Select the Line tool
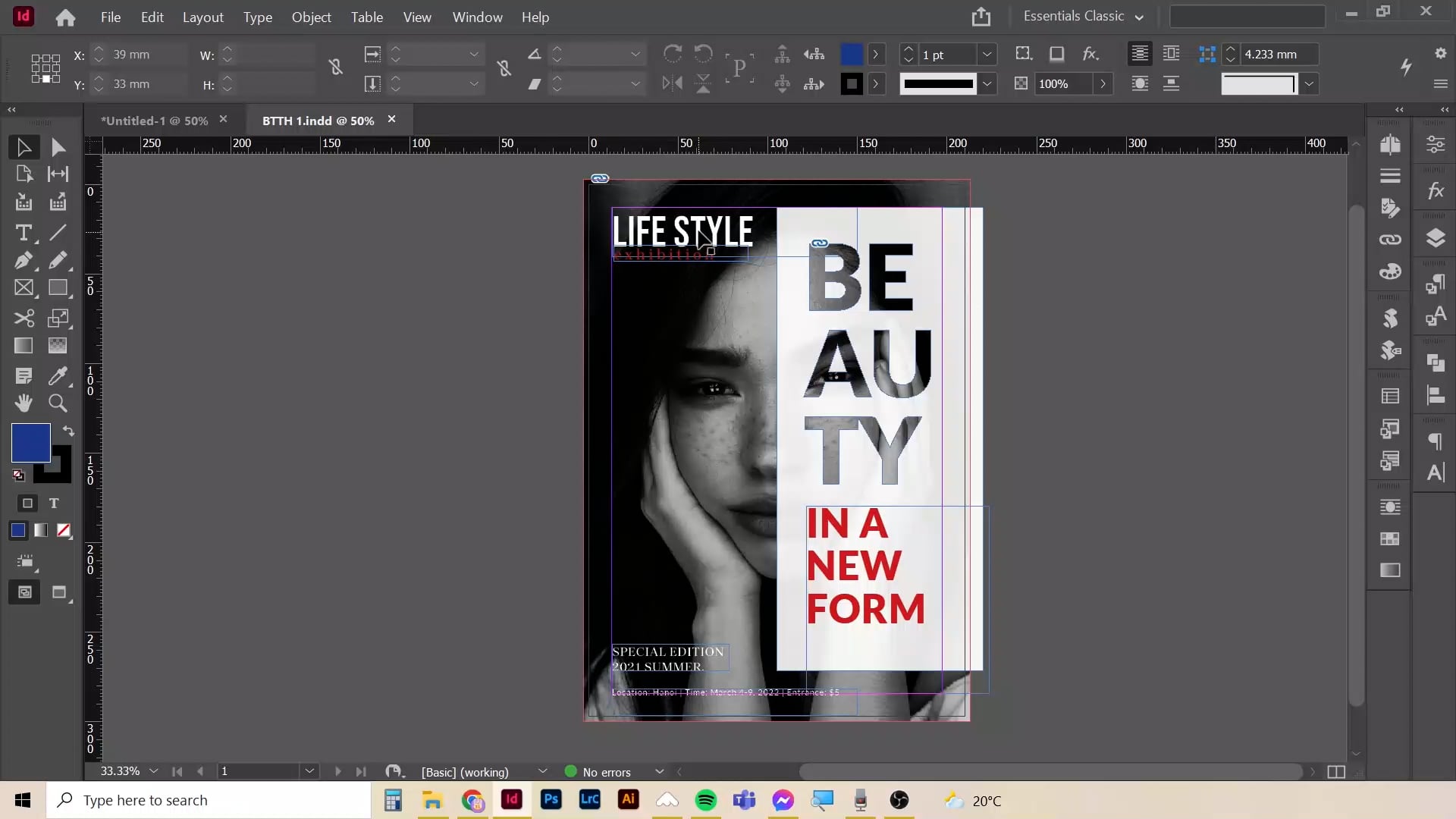The height and width of the screenshot is (819, 1456). pos(58,233)
